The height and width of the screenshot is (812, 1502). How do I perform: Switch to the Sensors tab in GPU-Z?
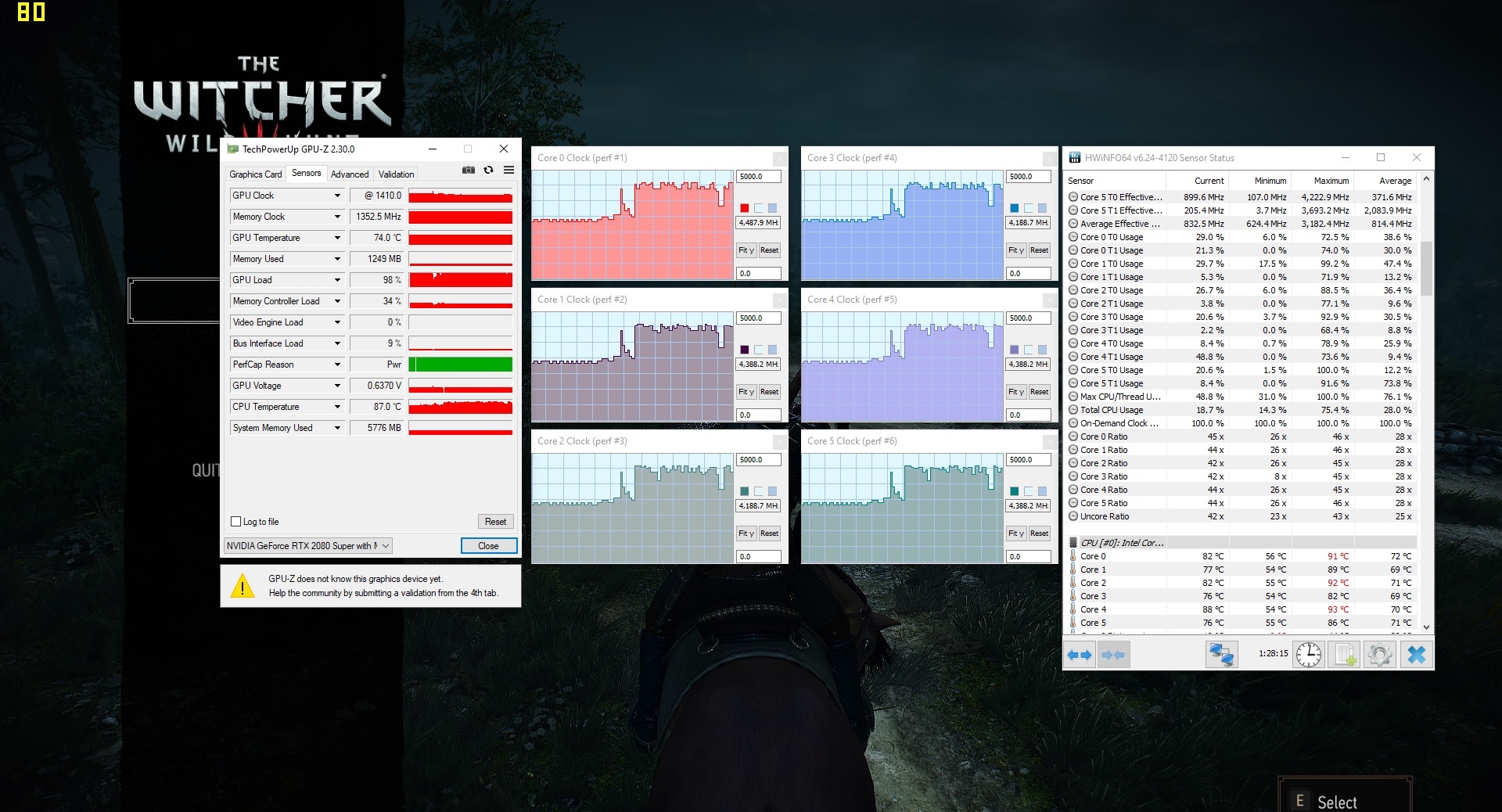[306, 174]
